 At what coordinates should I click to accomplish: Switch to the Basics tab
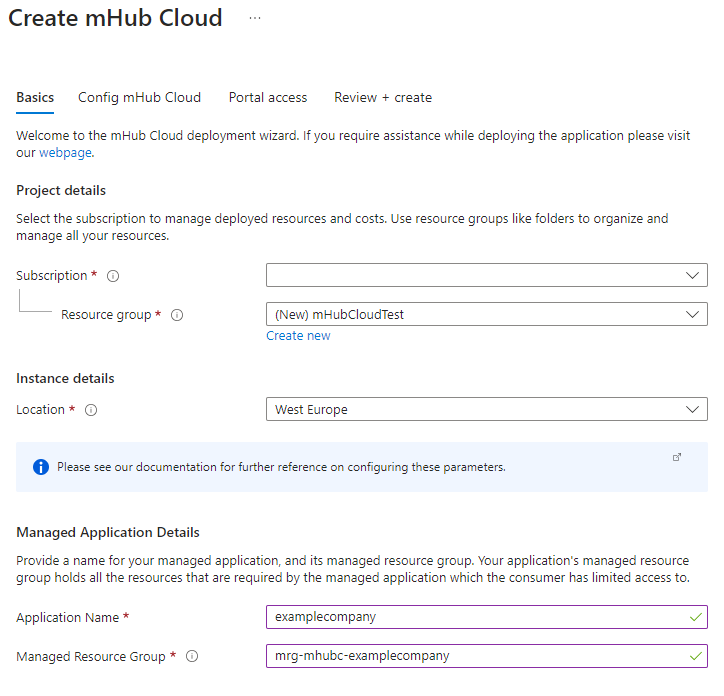pyautogui.click(x=35, y=97)
